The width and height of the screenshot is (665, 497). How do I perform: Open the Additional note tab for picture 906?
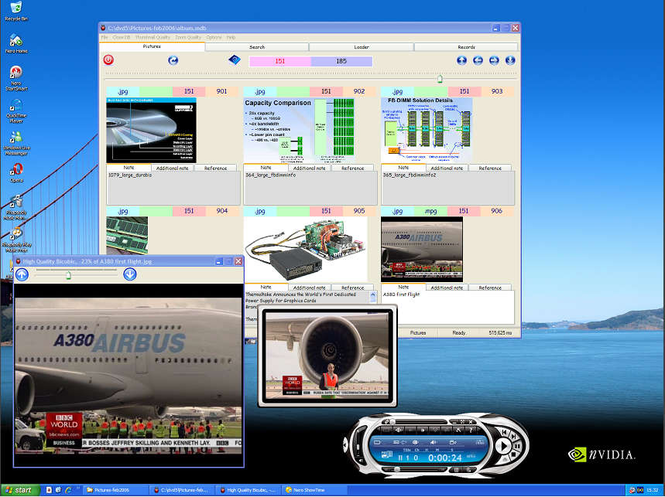tap(447, 288)
